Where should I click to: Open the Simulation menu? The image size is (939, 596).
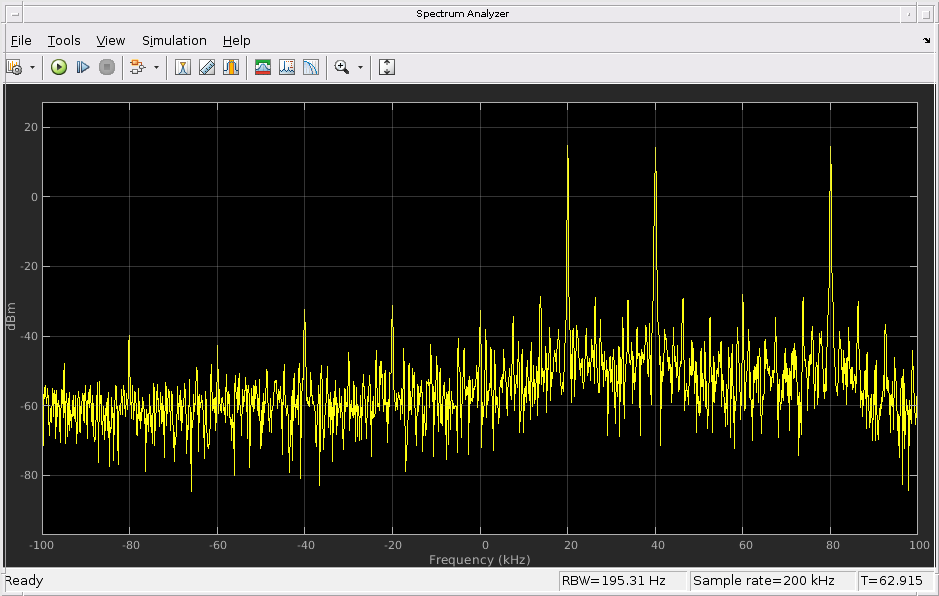tap(174, 41)
